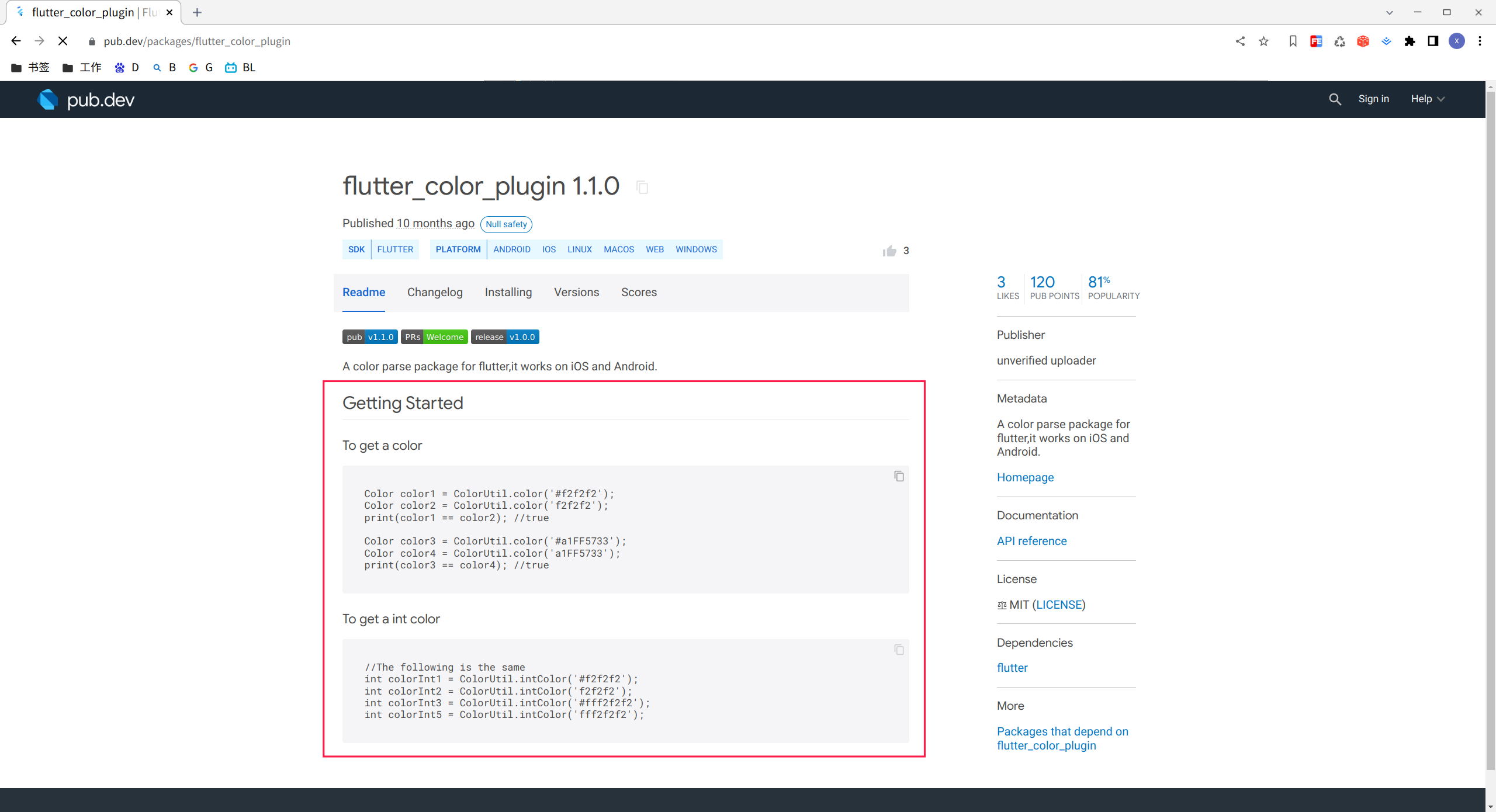Copy the 'To get a int color' code block
The width and height of the screenshot is (1496, 812).
[899, 650]
